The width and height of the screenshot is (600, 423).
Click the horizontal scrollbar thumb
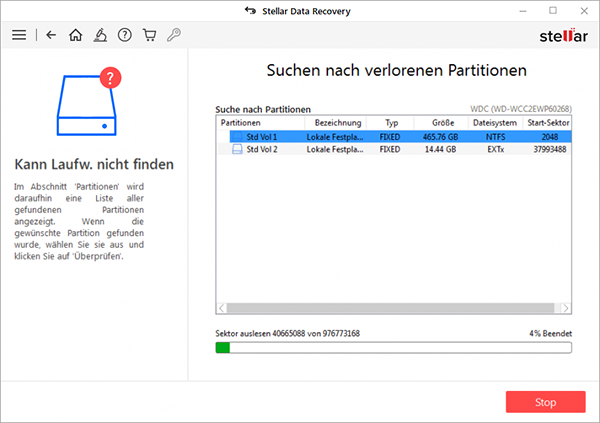[390, 308]
